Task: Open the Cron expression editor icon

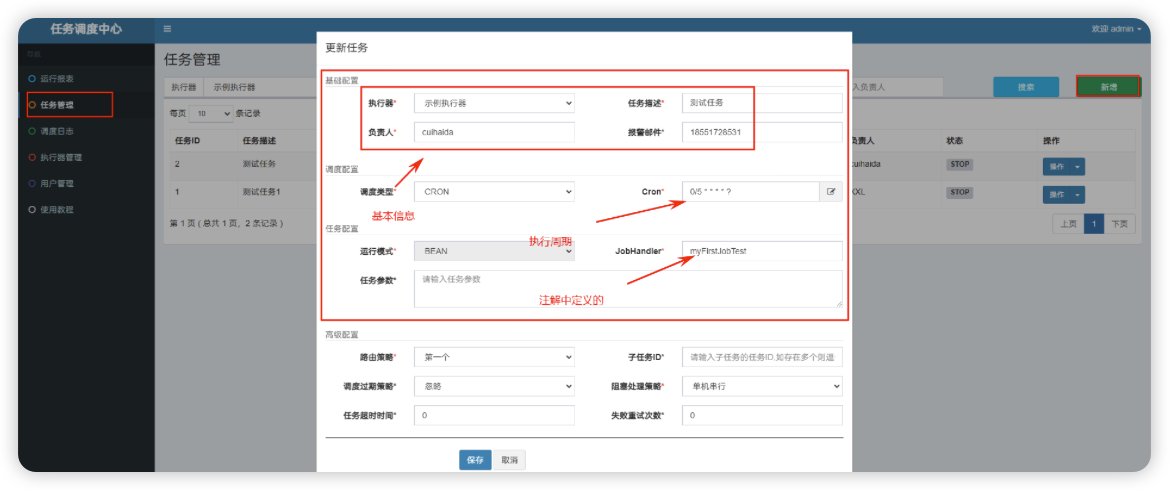Action: point(831,192)
